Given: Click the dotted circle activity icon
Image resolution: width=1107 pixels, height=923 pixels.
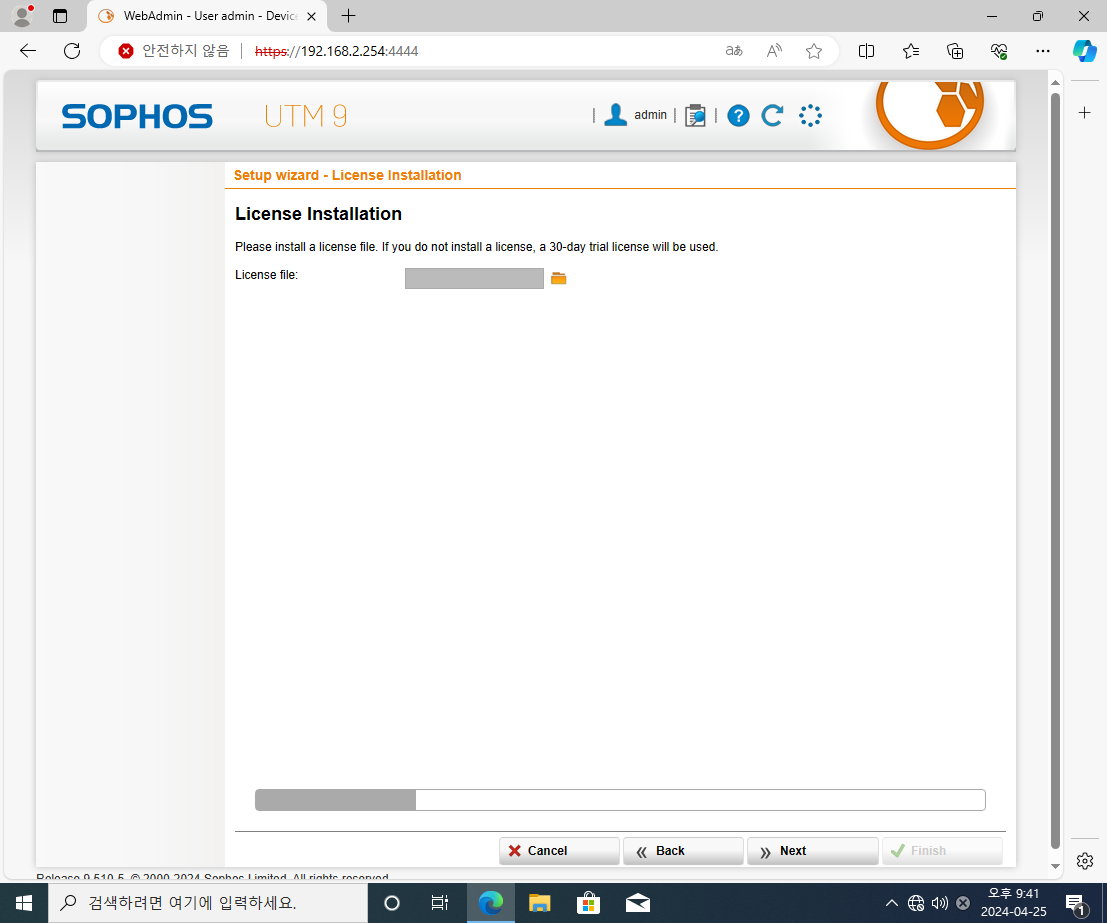Looking at the screenshot, I should [x=810, y=115].
